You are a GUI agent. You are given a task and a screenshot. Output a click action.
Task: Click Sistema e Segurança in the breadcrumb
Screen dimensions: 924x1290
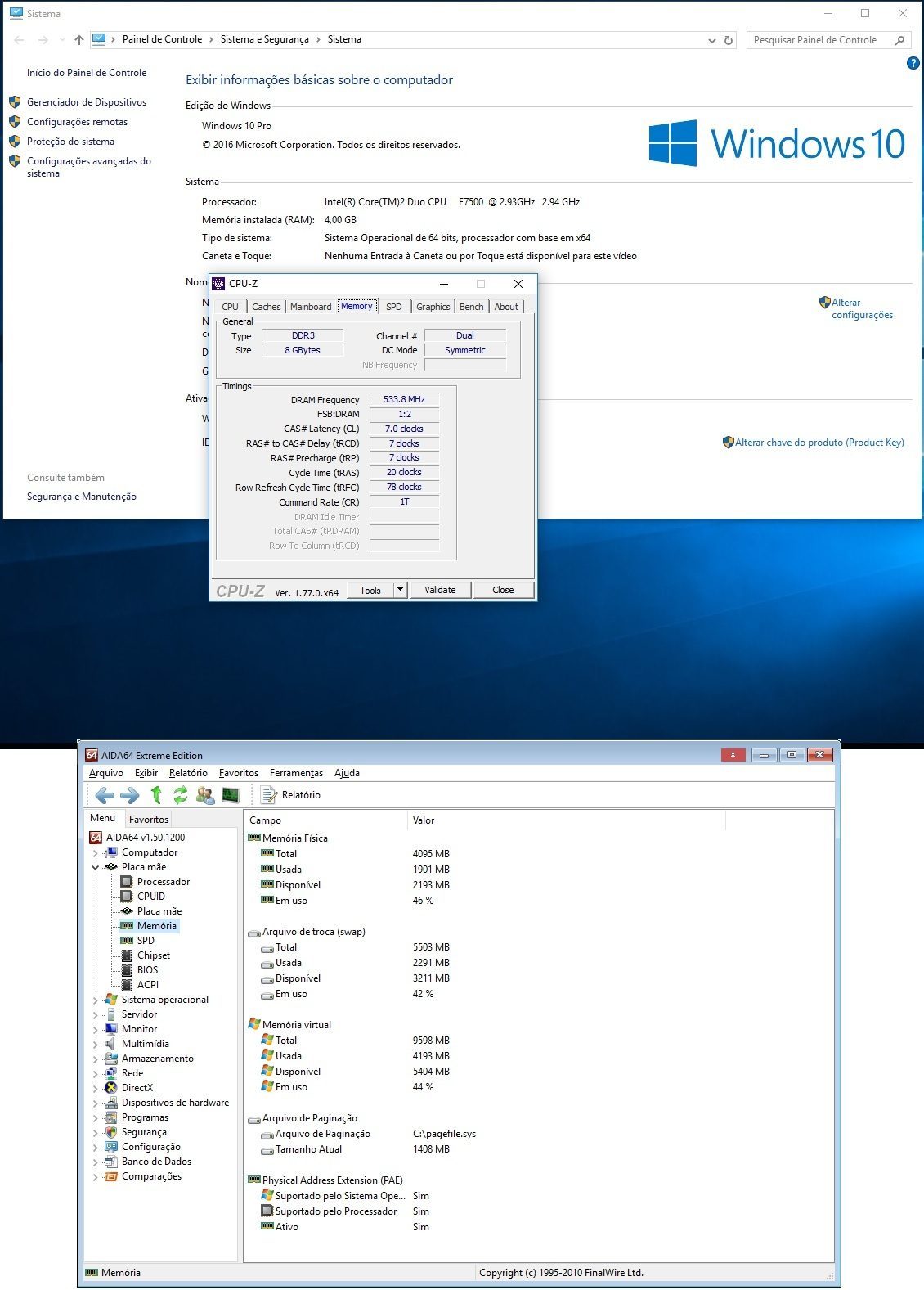(265, 39)
